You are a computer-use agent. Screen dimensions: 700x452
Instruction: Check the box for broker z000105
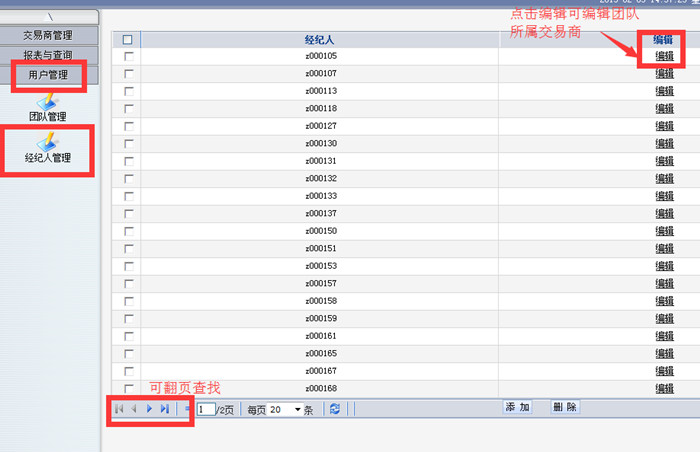pos(127,57)
